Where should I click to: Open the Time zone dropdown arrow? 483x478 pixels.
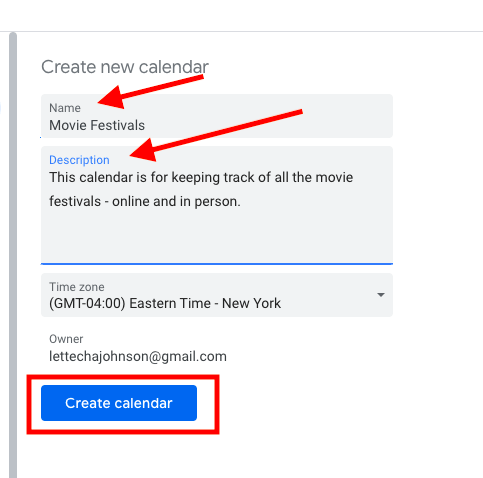[x=381, y=295]
